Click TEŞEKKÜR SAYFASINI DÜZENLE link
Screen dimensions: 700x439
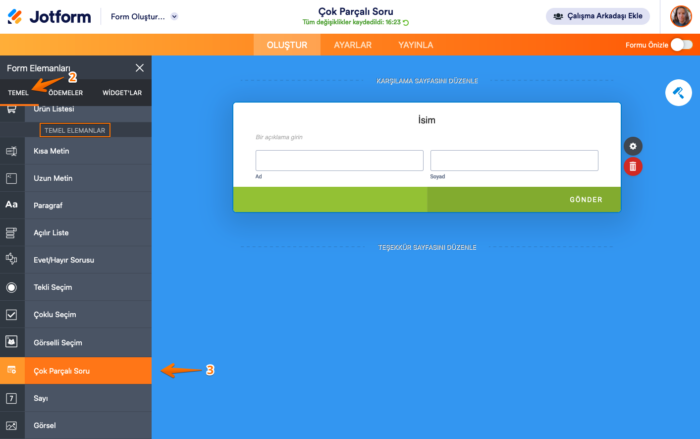(427, 247)
